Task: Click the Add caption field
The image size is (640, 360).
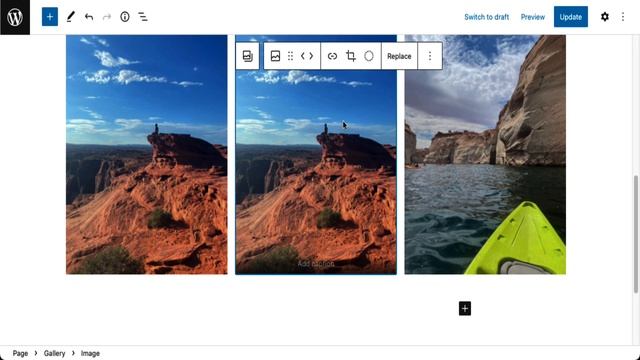Action: (316, 264)
